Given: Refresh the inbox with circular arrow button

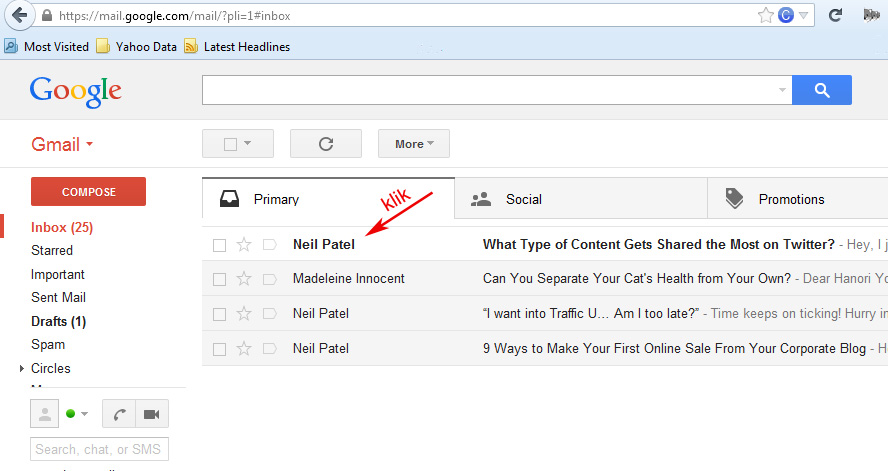Looking at the screenshot, I should click(326, 144).
